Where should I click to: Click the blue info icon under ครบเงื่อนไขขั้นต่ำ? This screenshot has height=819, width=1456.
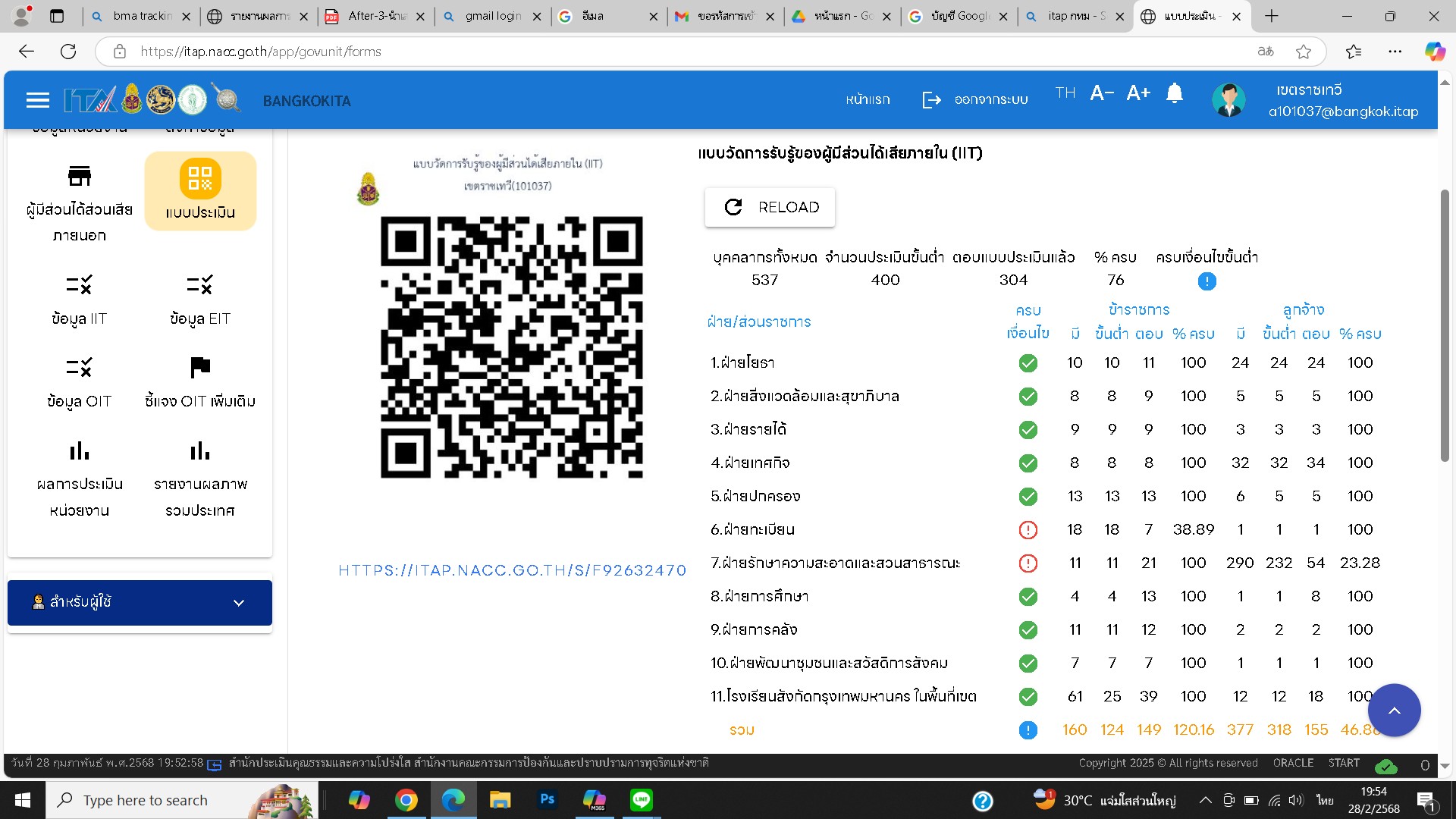[x=1207, y=281]
